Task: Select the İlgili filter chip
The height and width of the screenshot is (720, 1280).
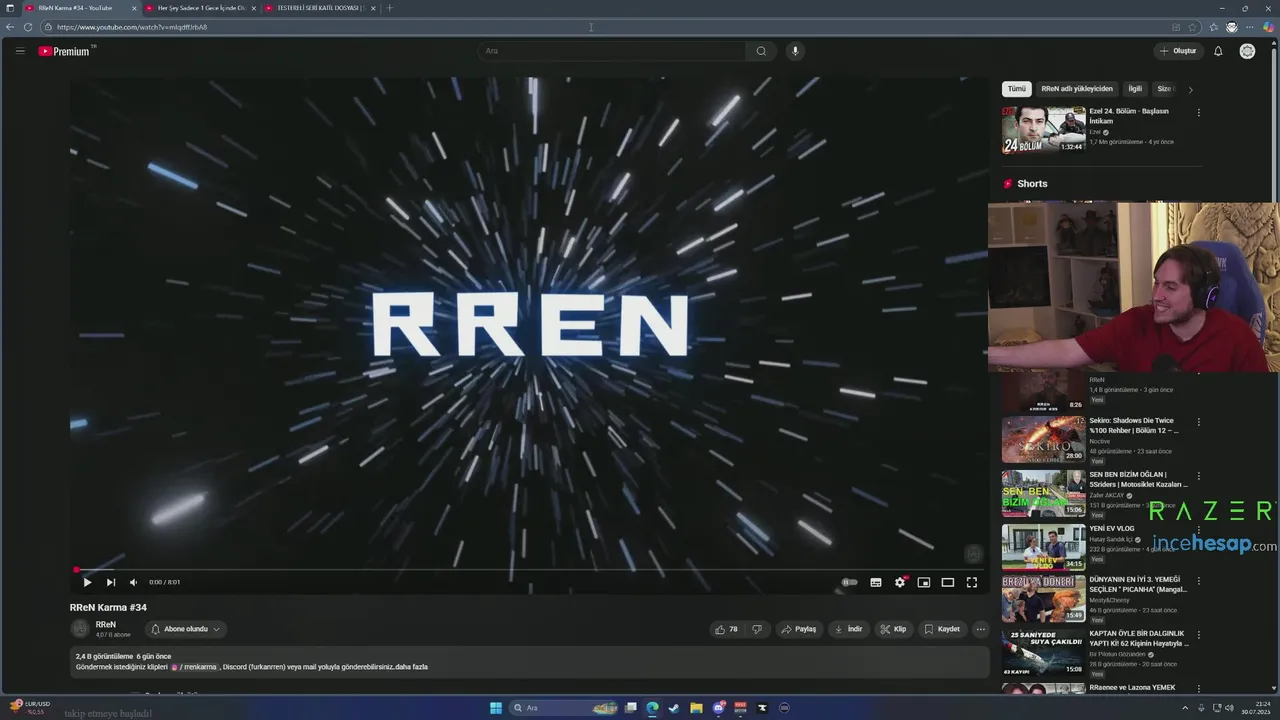Action: [1135, 89]
